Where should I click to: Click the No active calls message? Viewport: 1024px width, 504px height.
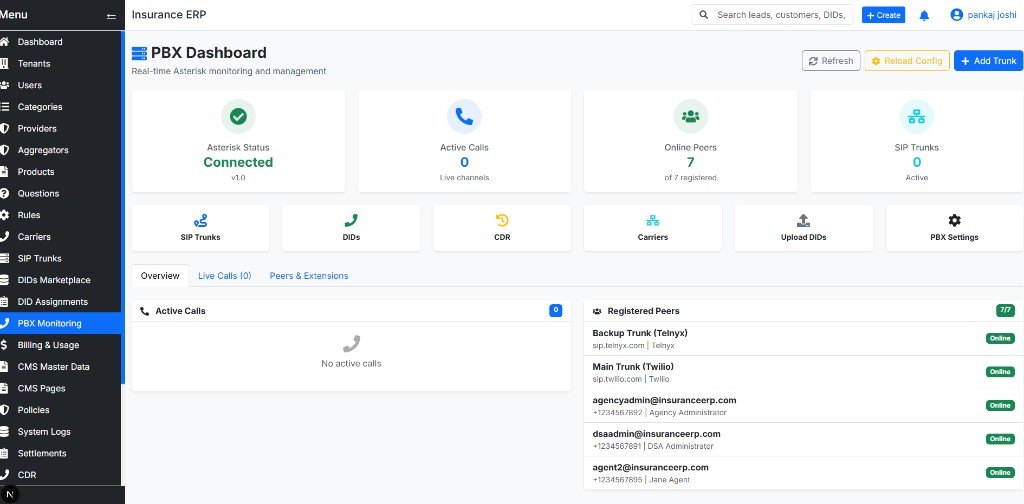351,364
